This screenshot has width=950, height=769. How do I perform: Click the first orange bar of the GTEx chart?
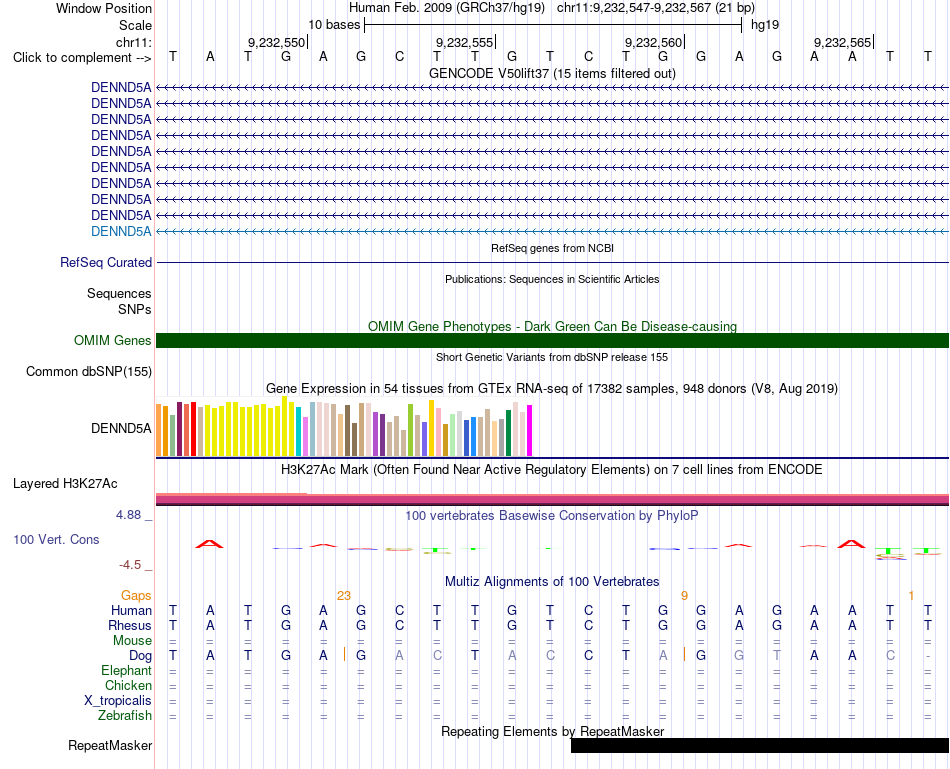tap(159, 430)
